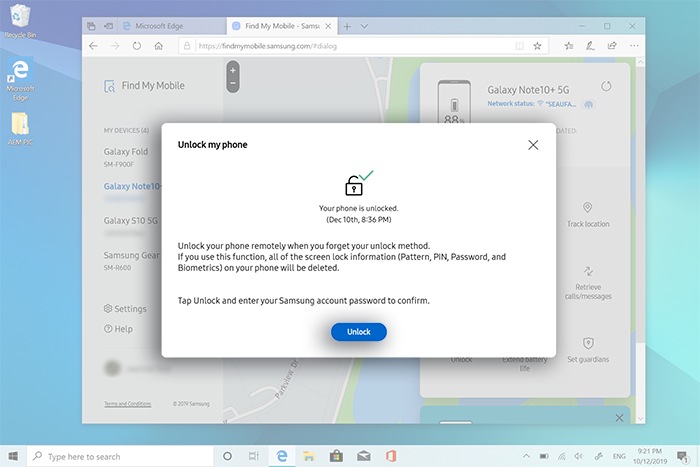
Task: Open Task View on taskbar
Action: click(254, 456)
